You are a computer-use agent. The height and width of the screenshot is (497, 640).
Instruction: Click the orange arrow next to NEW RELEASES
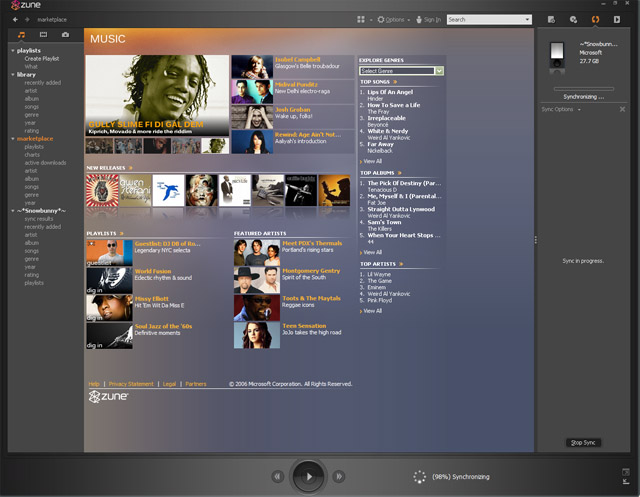[x=131, y=168]
